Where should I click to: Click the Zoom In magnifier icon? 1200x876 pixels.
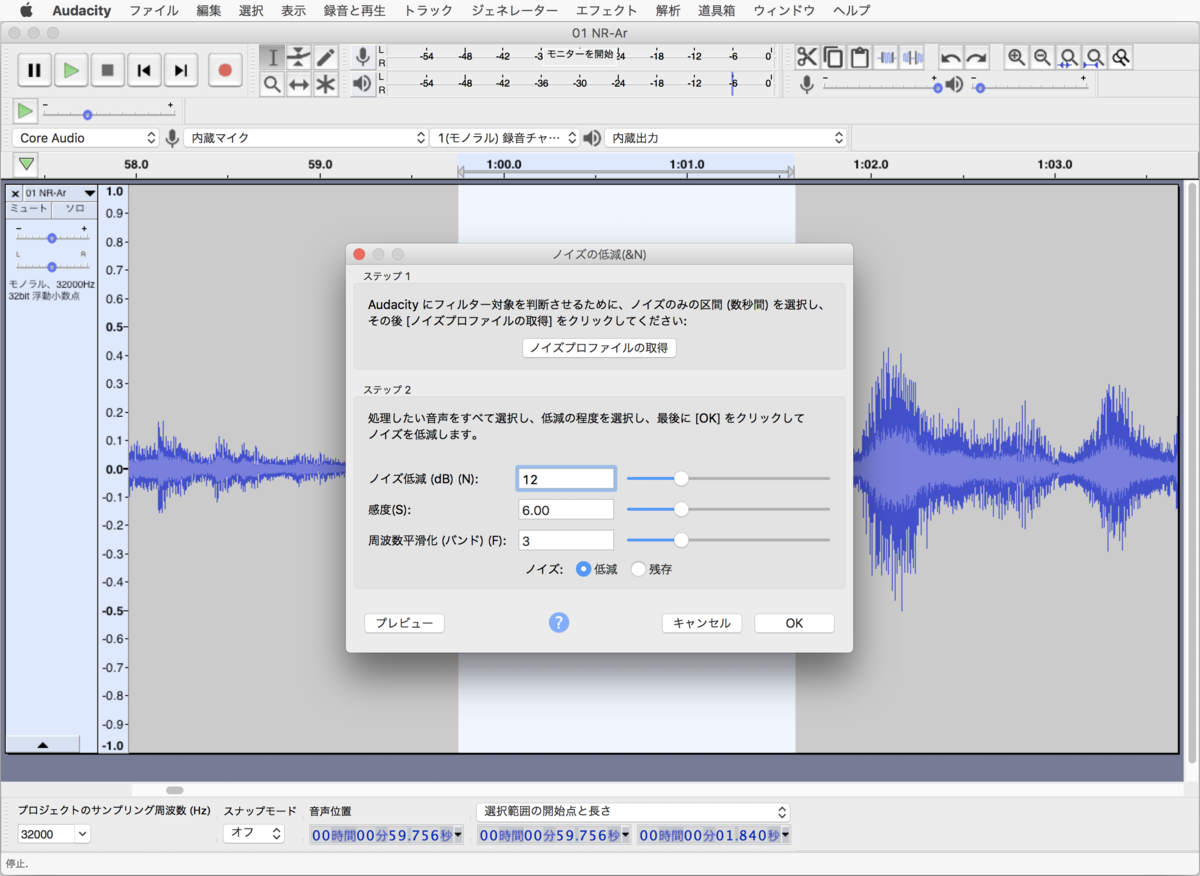1017,58
